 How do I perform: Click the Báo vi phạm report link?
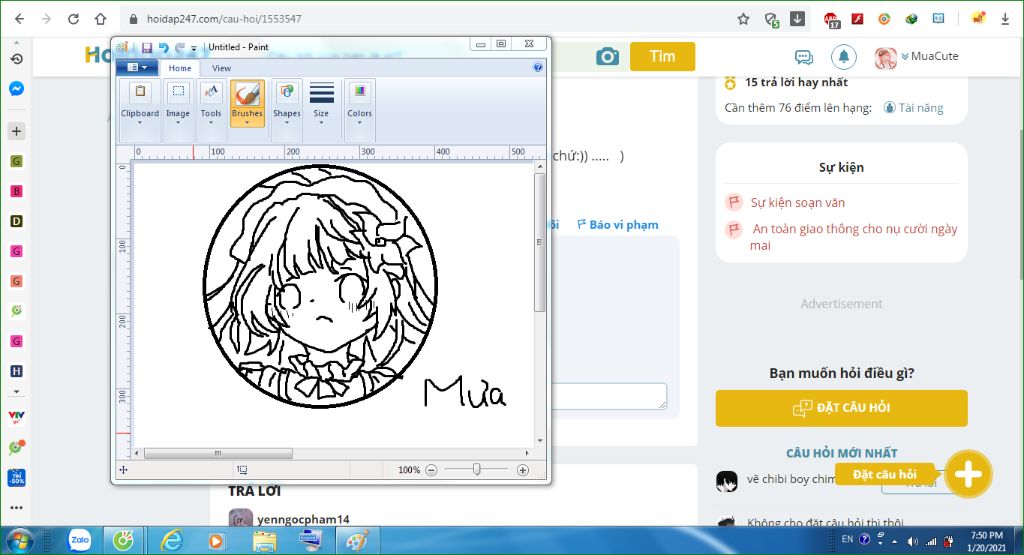(618, 225)
